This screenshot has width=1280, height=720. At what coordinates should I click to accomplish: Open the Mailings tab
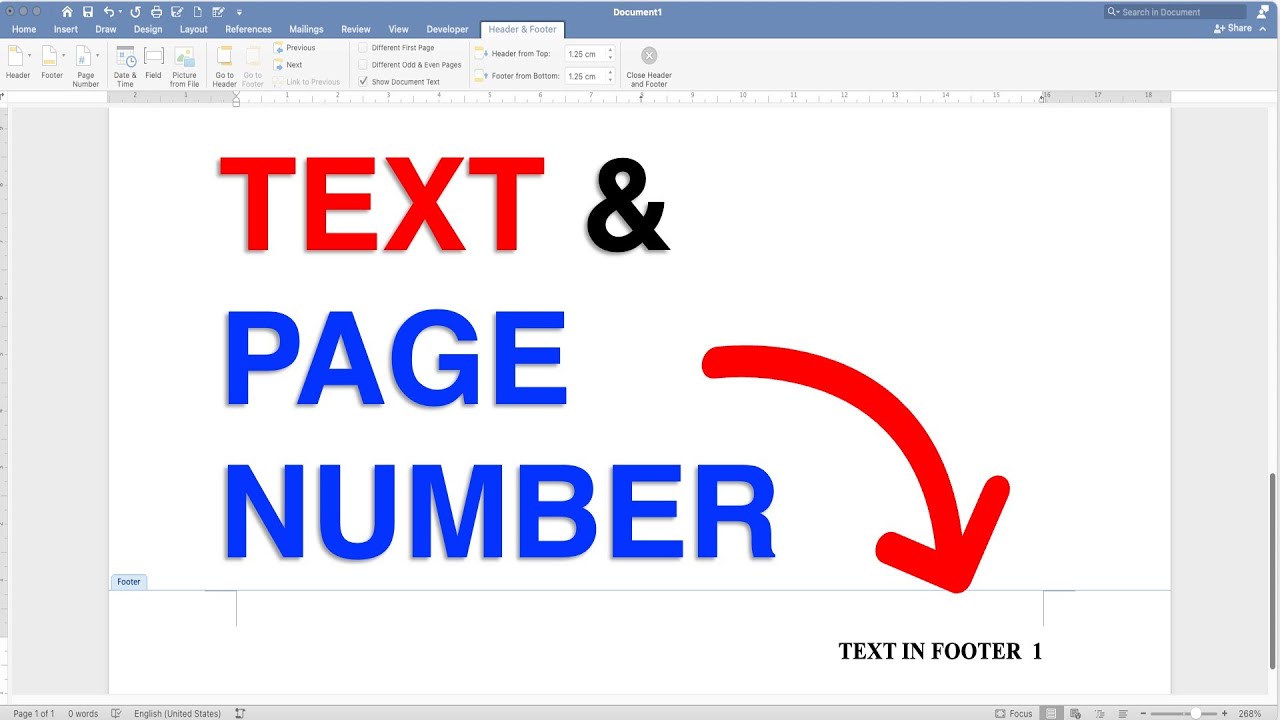[x=306, y=29]
